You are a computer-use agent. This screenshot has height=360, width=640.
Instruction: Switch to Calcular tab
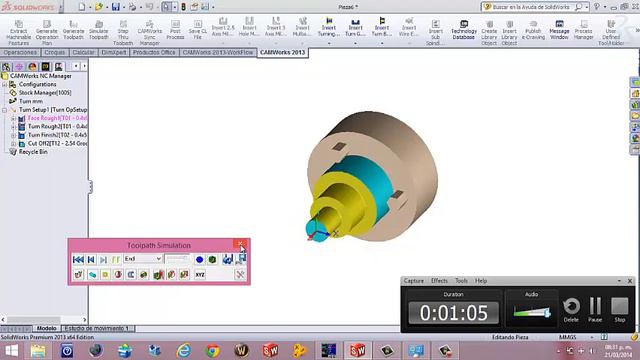pyautogui.click(x=83, y=53)
